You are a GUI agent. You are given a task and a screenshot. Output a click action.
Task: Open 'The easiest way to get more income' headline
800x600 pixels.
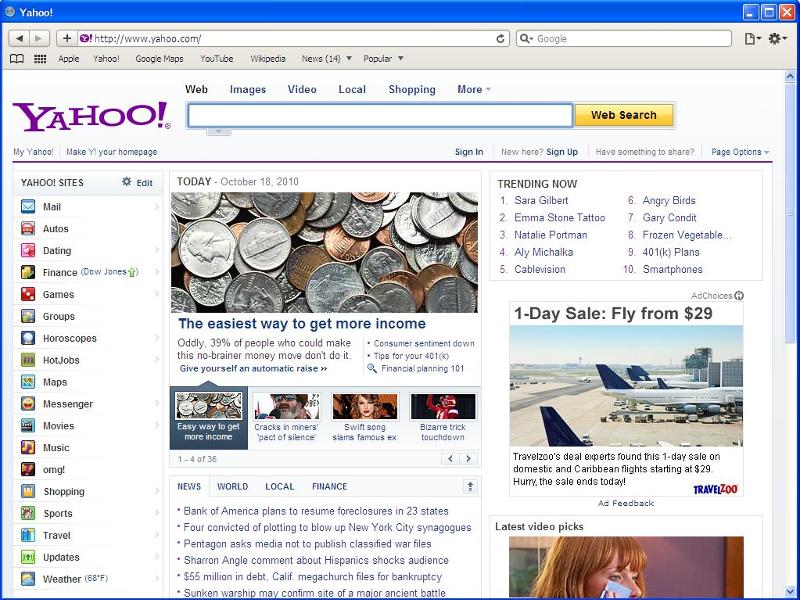(x=302, y=323)
